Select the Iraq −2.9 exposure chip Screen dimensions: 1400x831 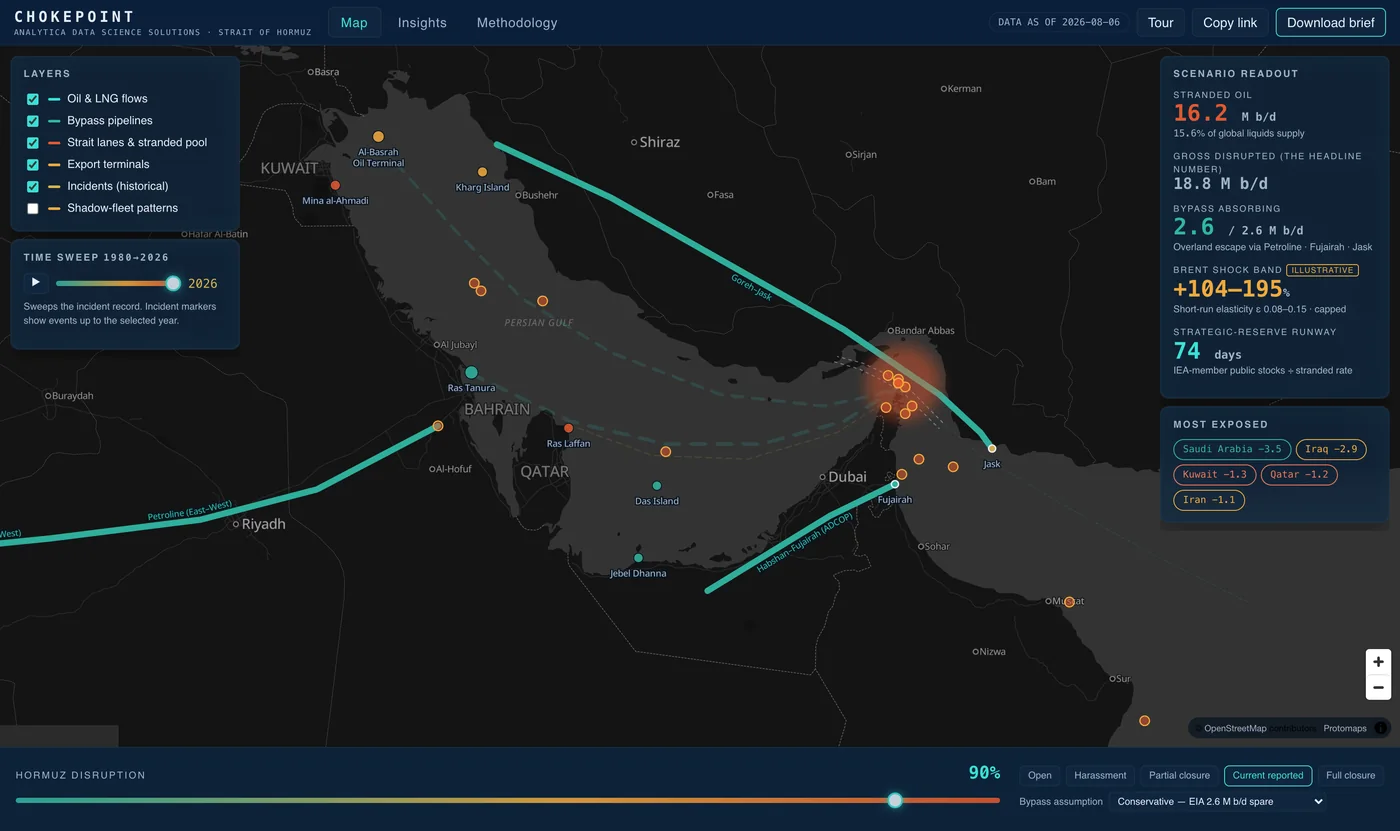pos(1331,449)
